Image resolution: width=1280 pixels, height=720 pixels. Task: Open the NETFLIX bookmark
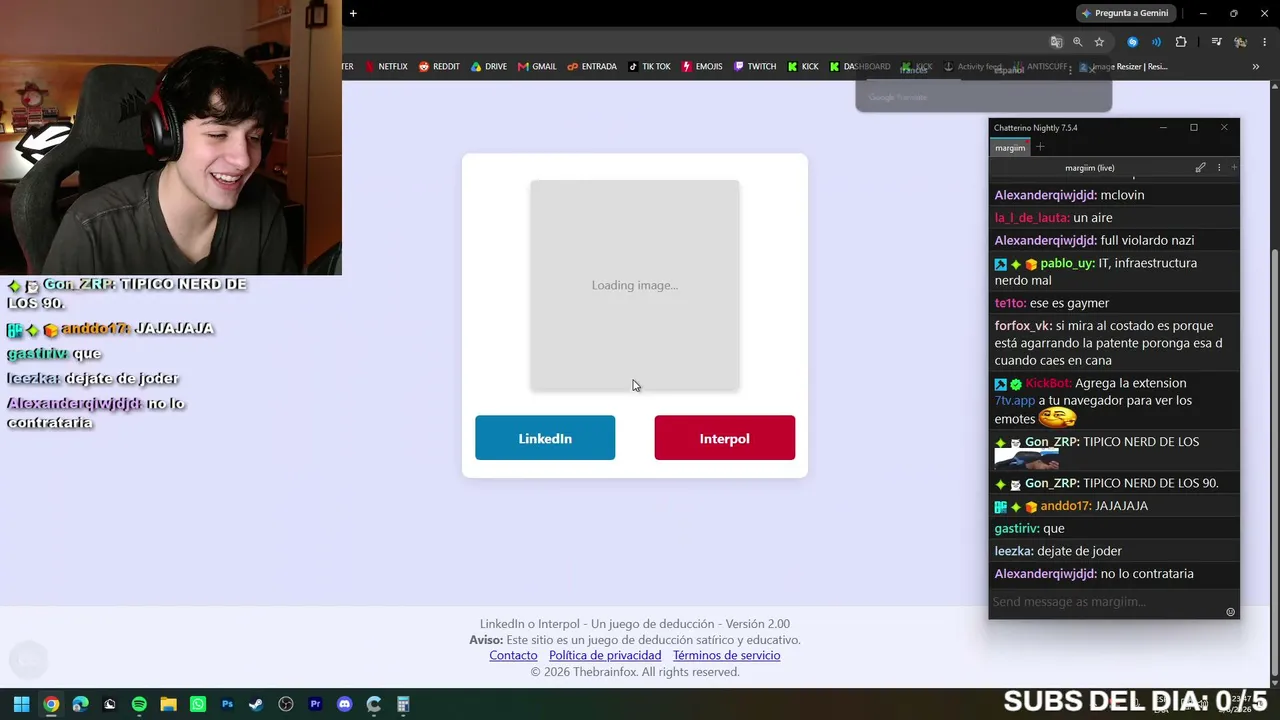point(386,67)
